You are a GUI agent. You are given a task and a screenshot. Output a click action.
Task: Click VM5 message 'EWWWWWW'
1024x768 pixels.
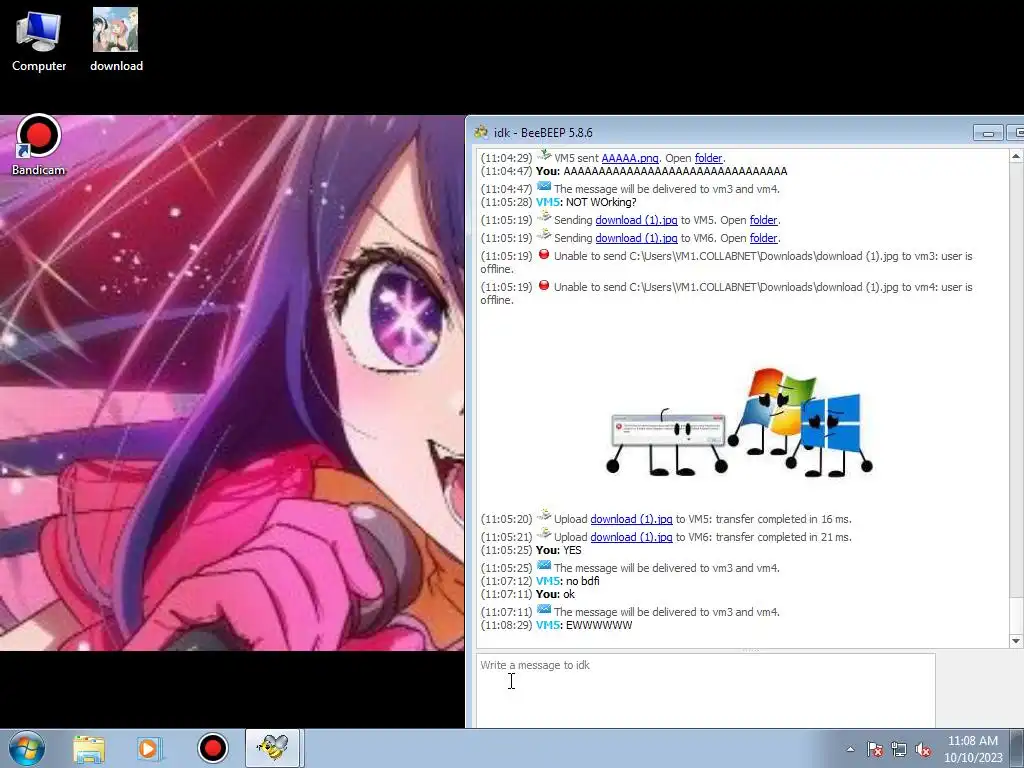point(599,625)
